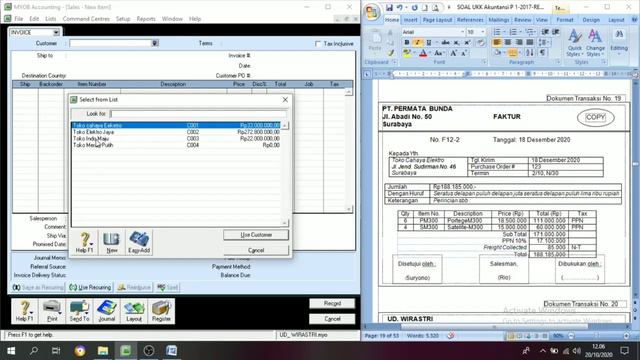Click the Print icon in MYOB
640x360 pixels.
coord(52,311)
